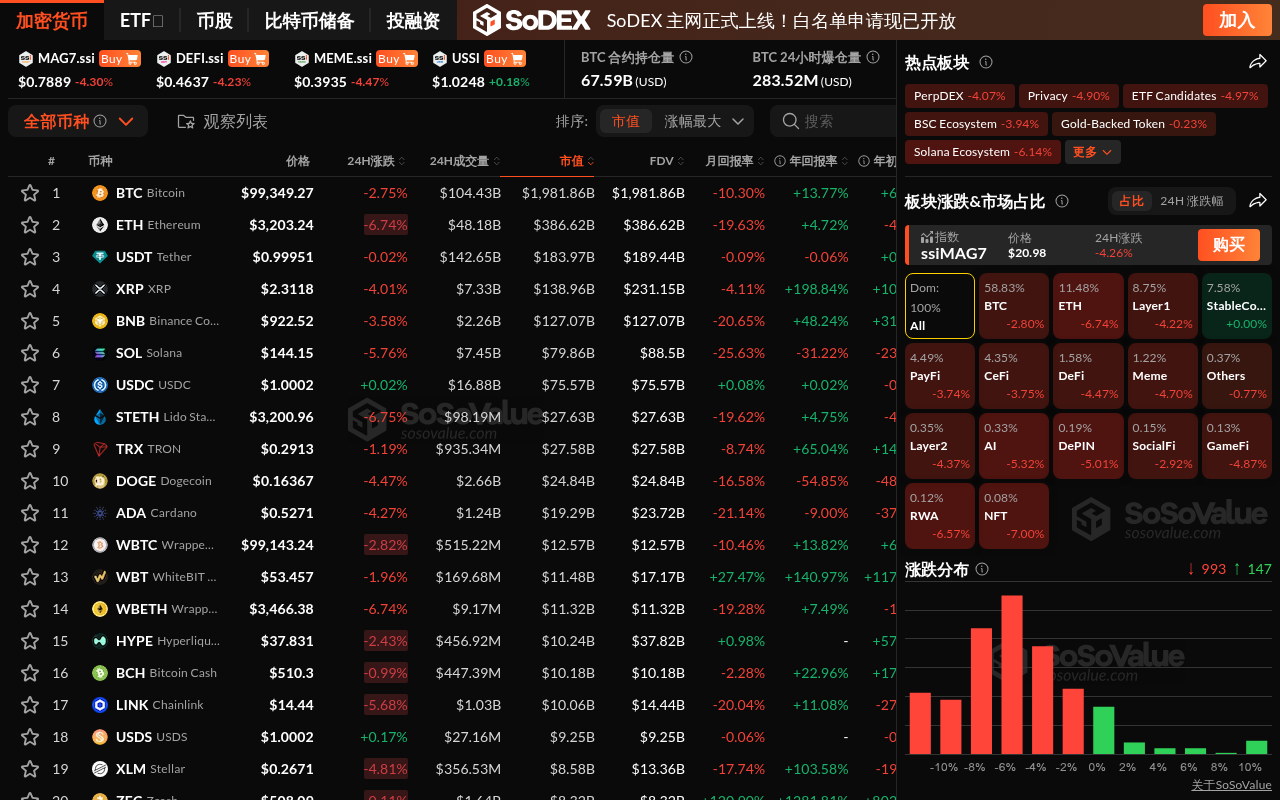Click share icon next to 板块涨跌&市场占比
Image resolution: width=1280 pixels, height=800 pixels.
tap(1258, 201)
